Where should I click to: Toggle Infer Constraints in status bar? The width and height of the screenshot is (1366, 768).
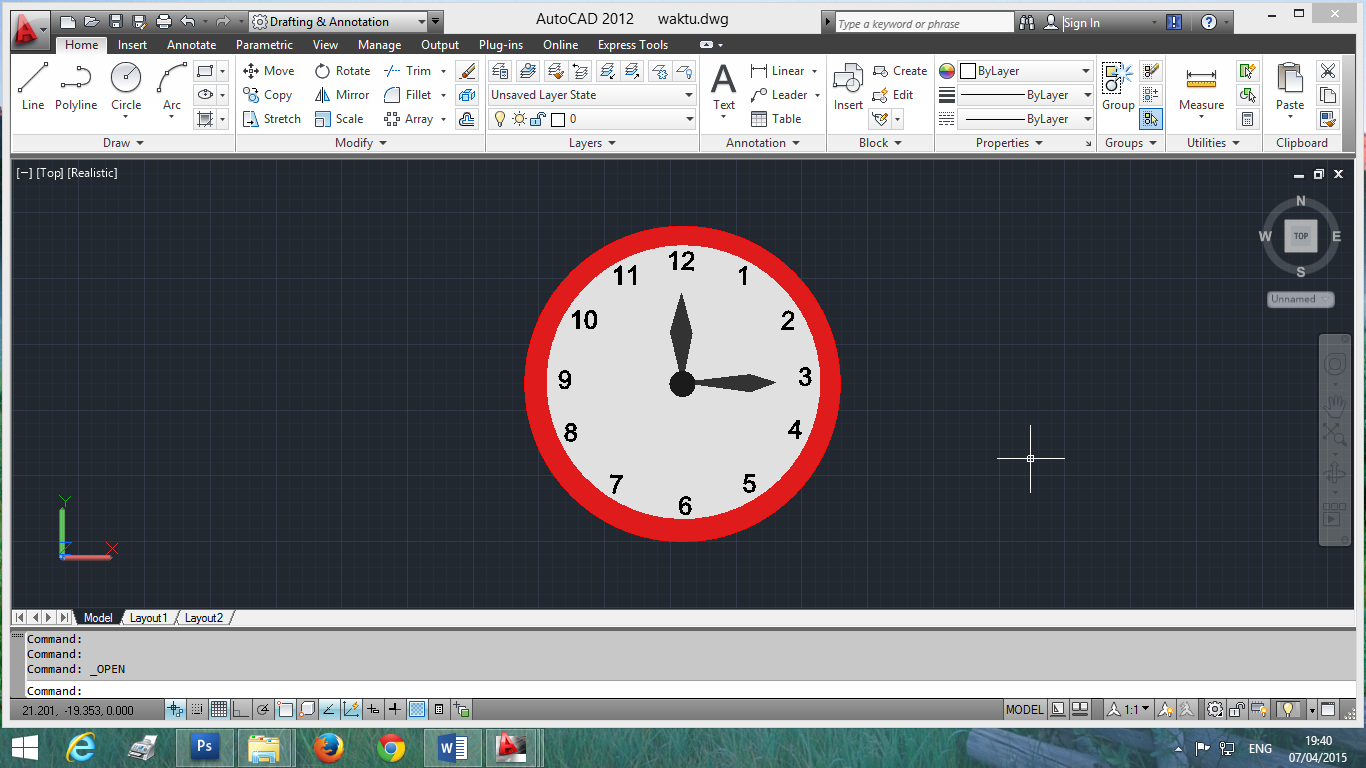coord(175,710)
